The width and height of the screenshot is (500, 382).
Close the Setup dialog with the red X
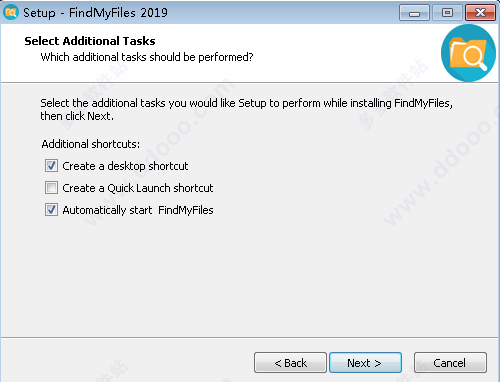(x=480, y=13)
